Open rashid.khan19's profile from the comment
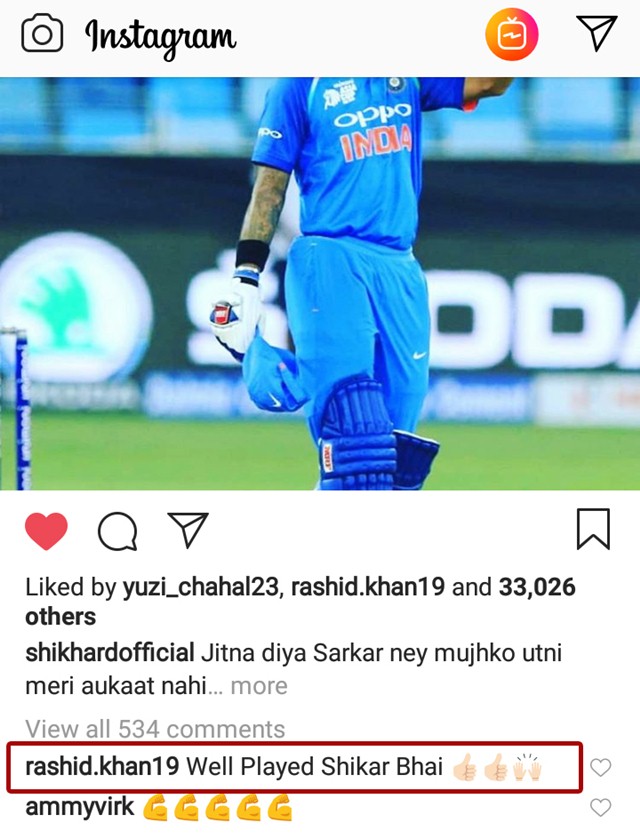The width and height of the screenshot is (640, 837). [x=102, y=767]
